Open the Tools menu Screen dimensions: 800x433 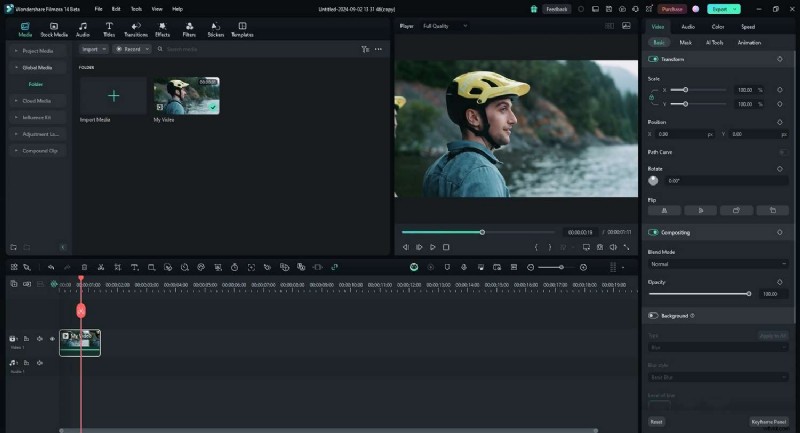pyautogui.click(x=136, y=9)
